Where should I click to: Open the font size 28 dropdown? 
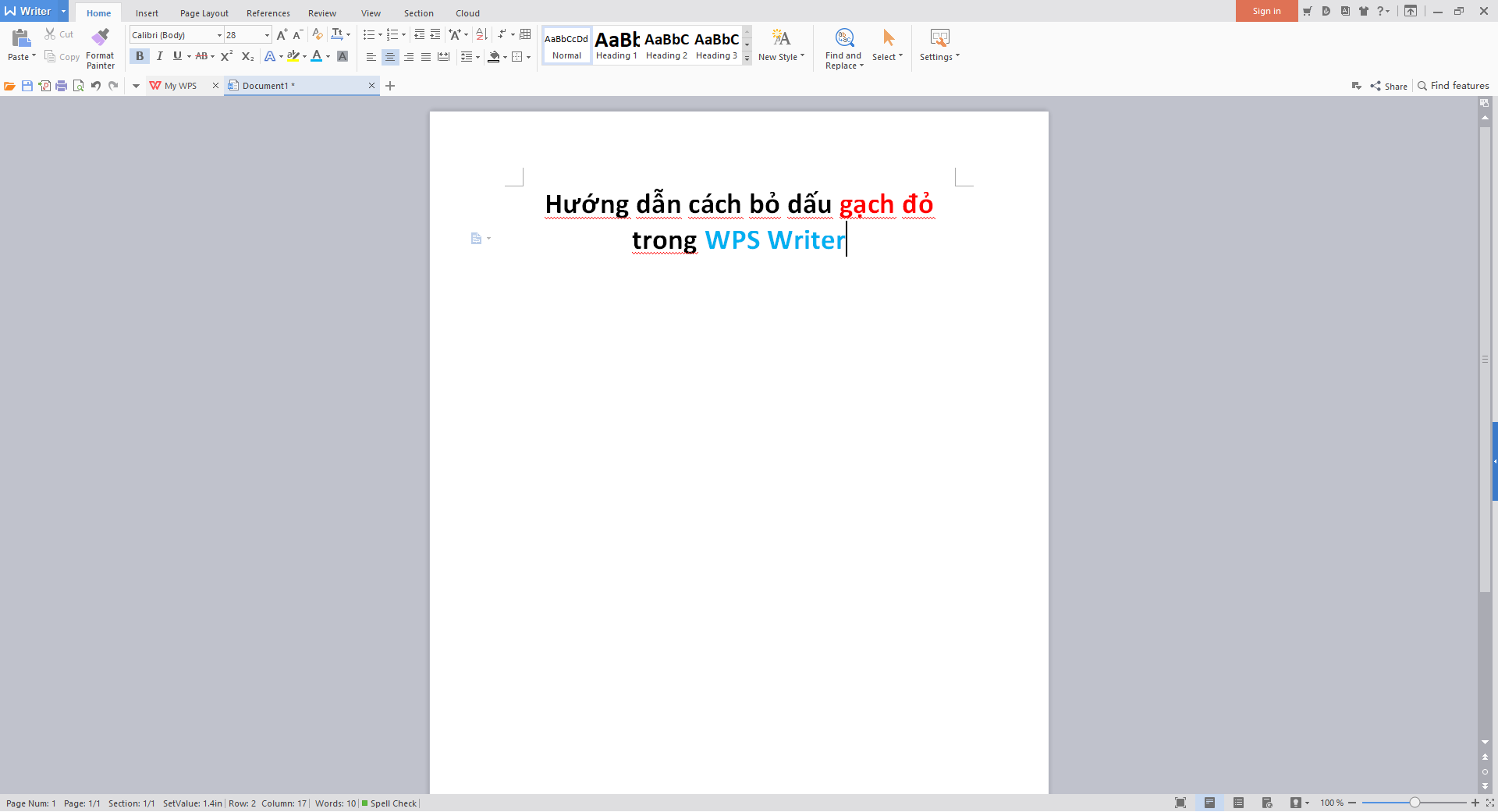[267, 35]
